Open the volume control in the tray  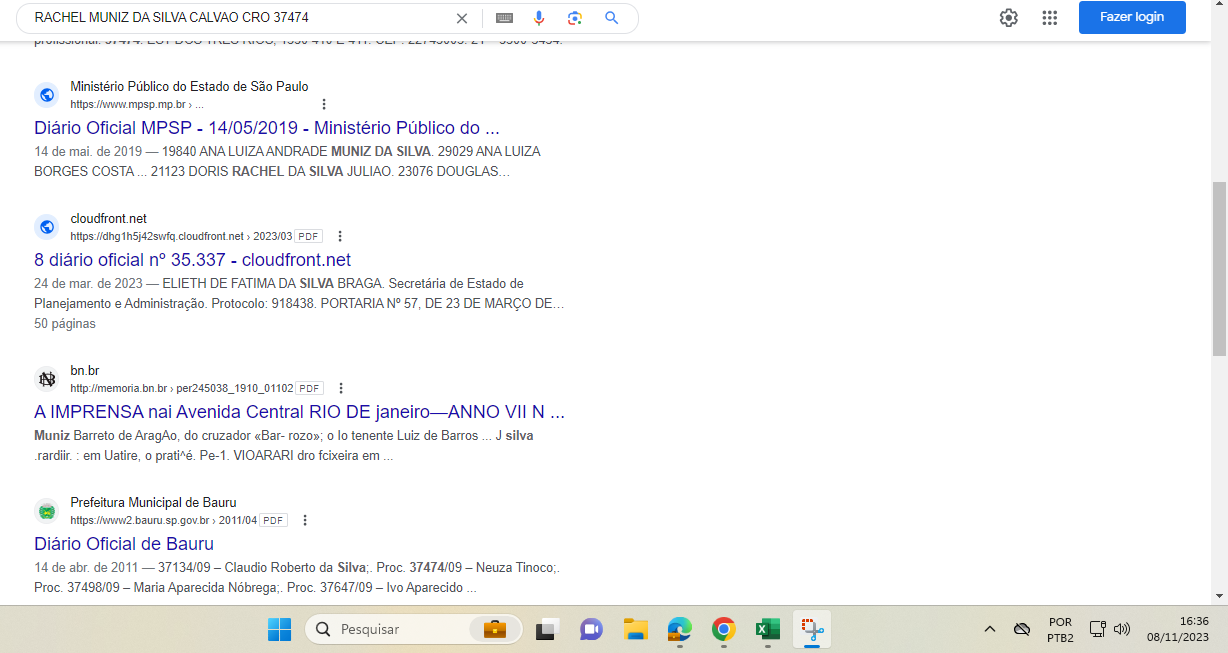click(1122, 629)
